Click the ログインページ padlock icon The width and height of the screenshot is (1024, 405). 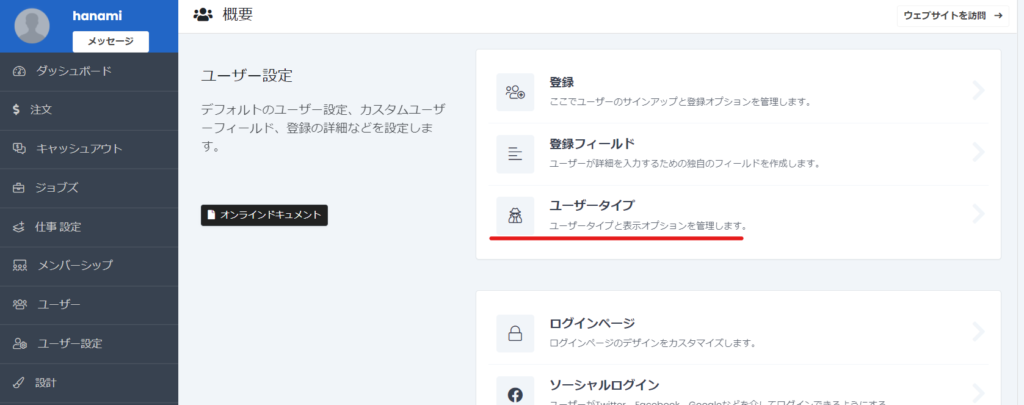point(515,332)
